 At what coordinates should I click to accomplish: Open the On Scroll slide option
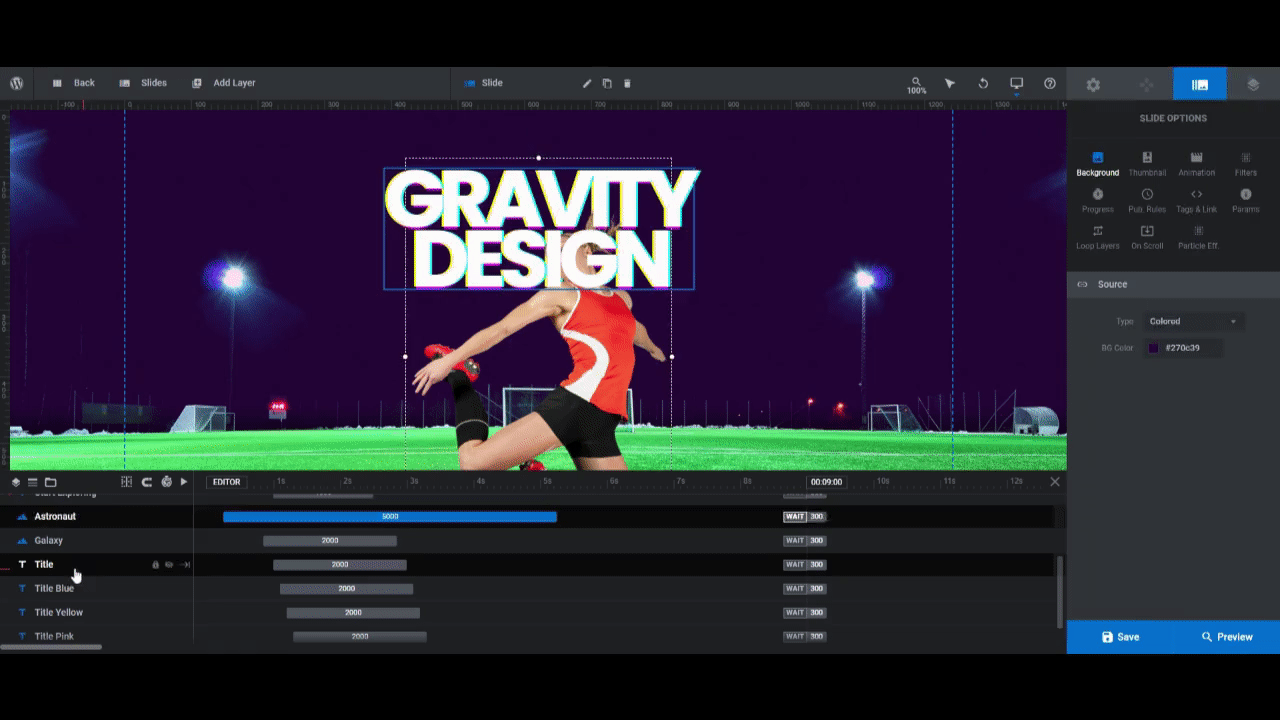[1147, 237]
